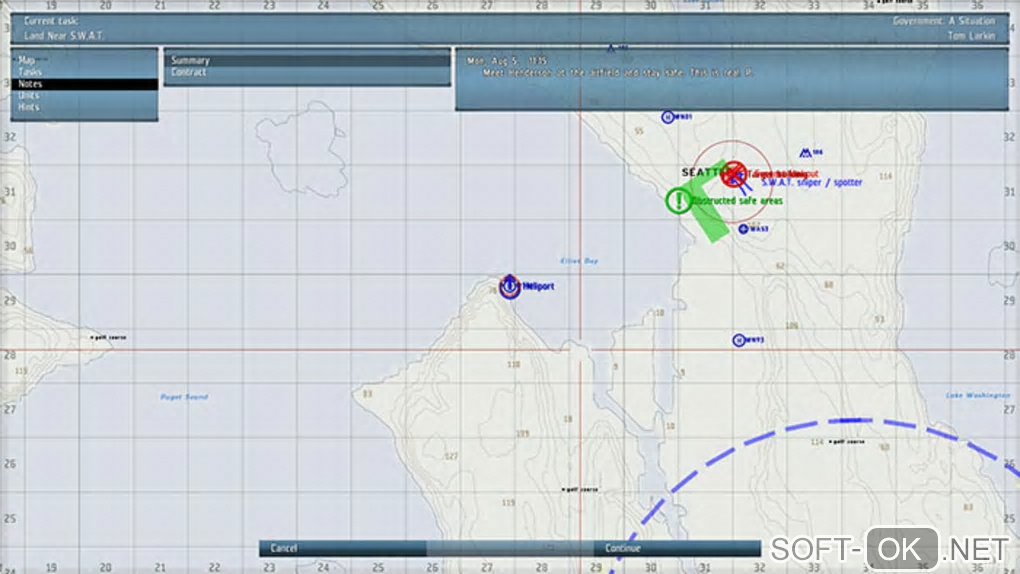
Task: Click the WN81 helipad marker
Action: 667,116
